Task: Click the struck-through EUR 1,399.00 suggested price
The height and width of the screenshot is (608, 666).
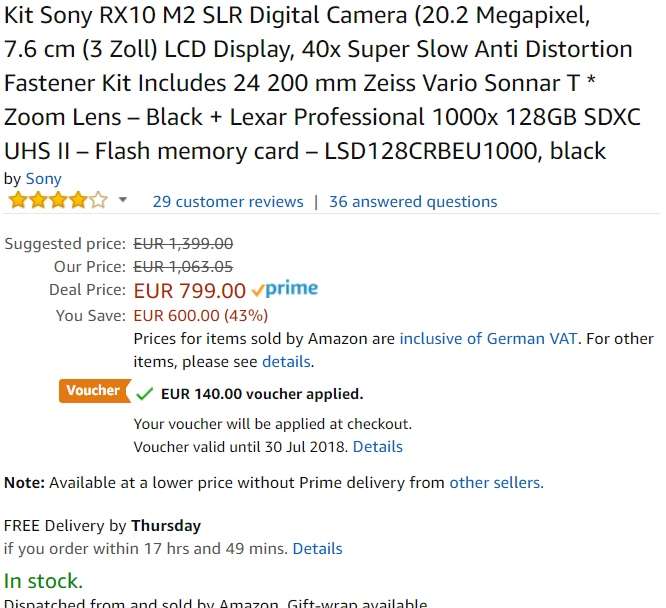Action: (183, 243)
